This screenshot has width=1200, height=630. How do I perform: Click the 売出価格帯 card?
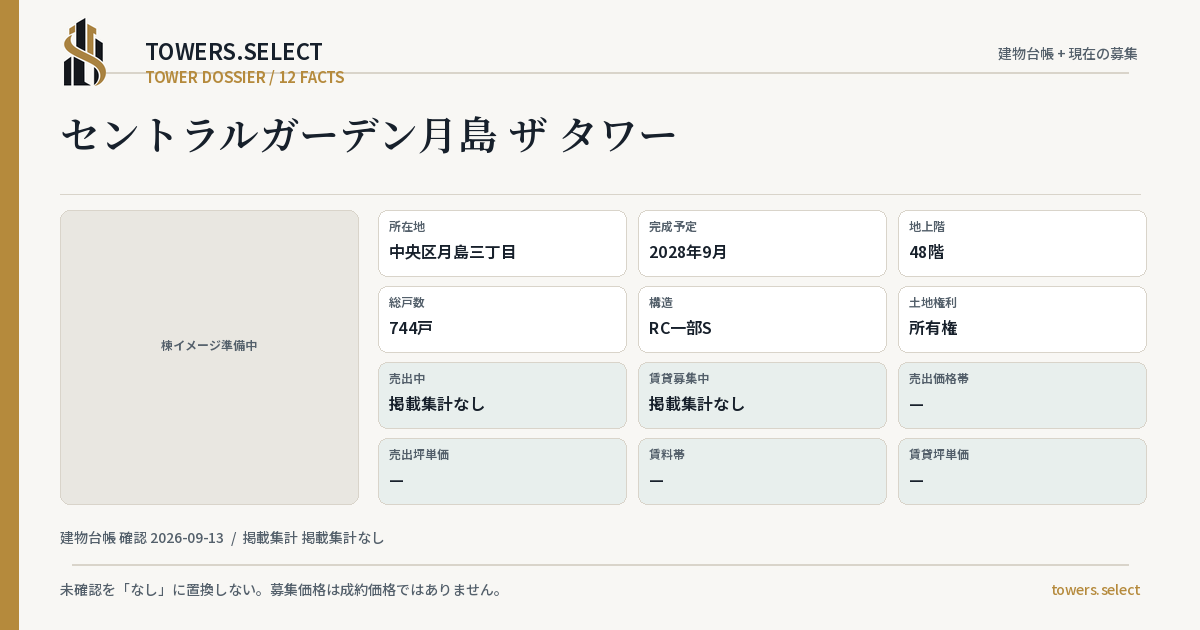pos(1022,395)
